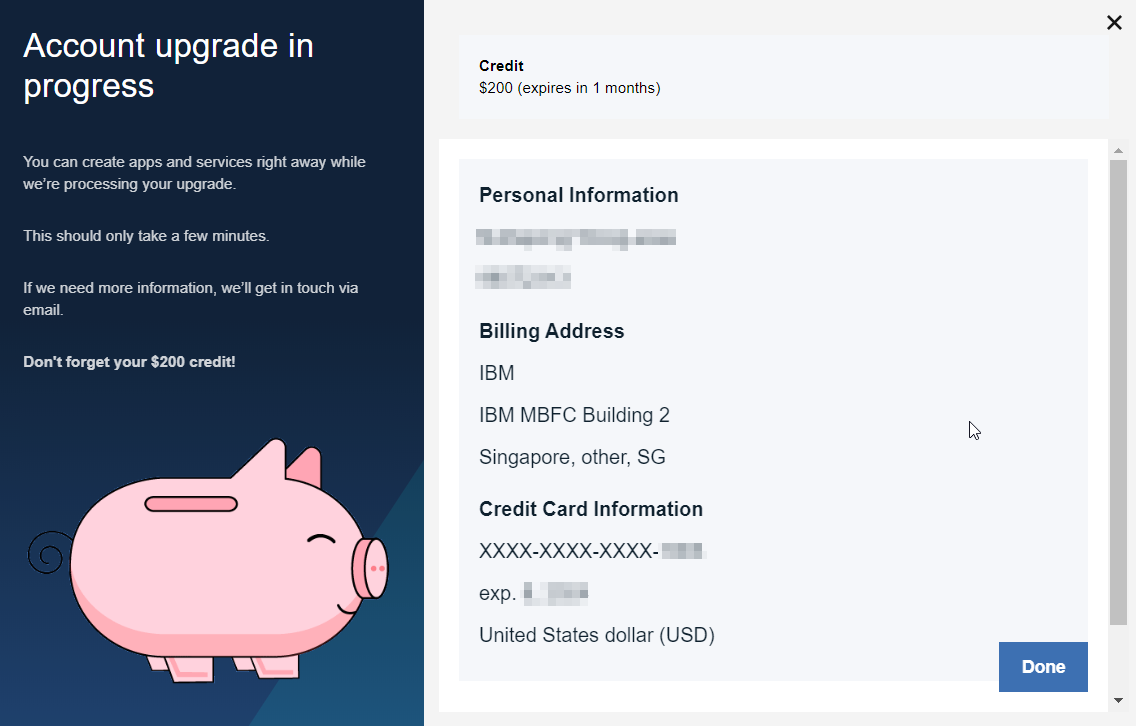
Task: Click the Singapore, other, SG text
Action: [572, 457]
